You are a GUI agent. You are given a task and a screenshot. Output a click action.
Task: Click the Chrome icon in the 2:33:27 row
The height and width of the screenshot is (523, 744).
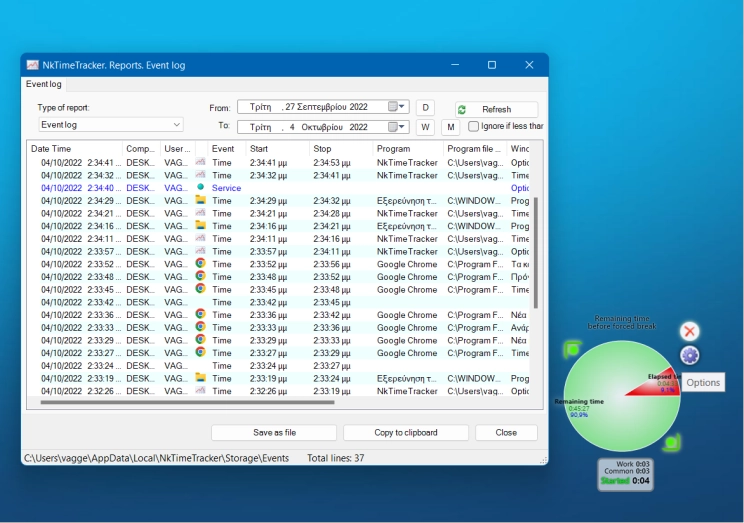pos(201,353)
